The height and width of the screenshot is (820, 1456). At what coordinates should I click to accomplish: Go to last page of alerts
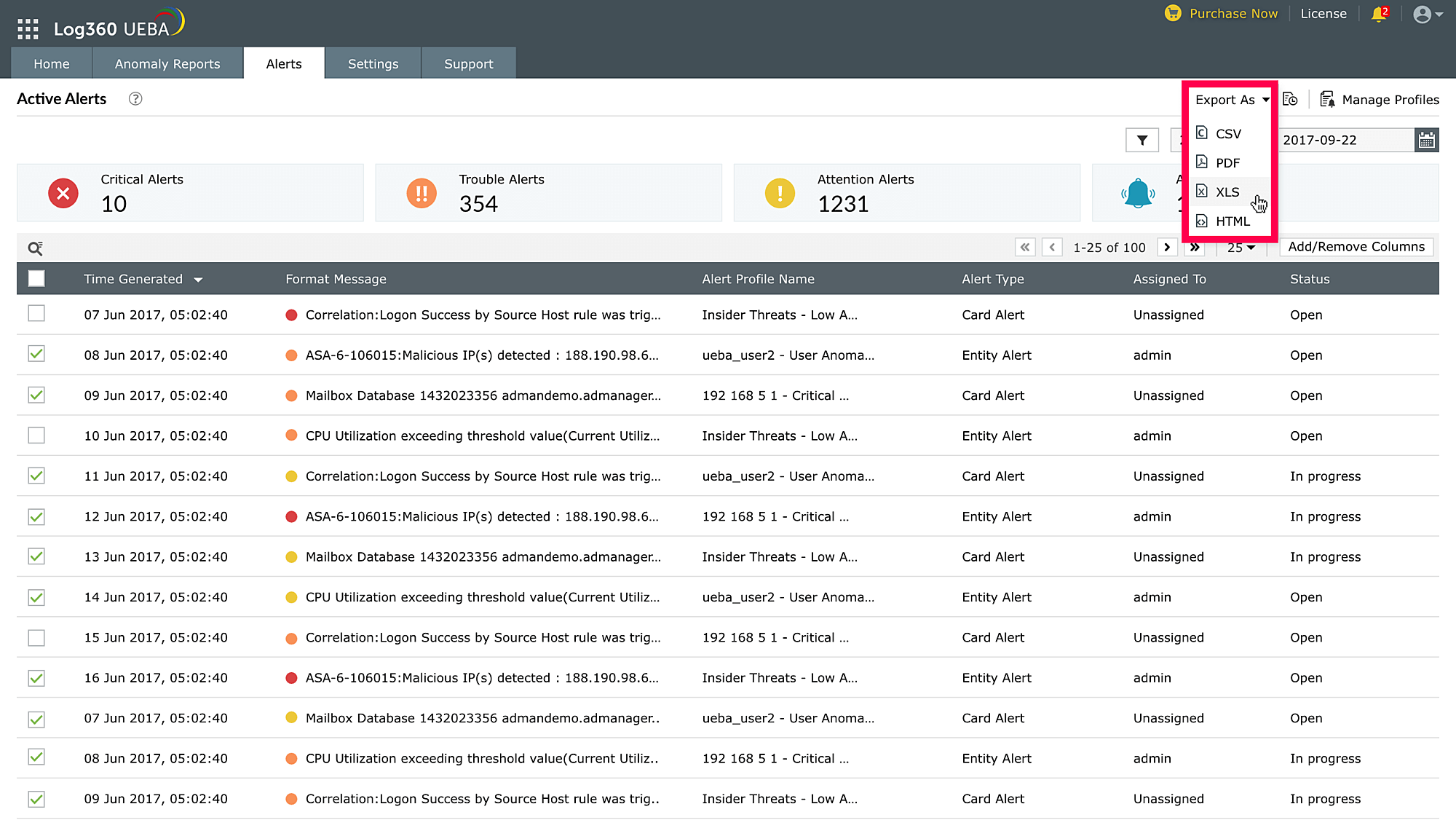pyautogui.click(x=1195, y=248)
